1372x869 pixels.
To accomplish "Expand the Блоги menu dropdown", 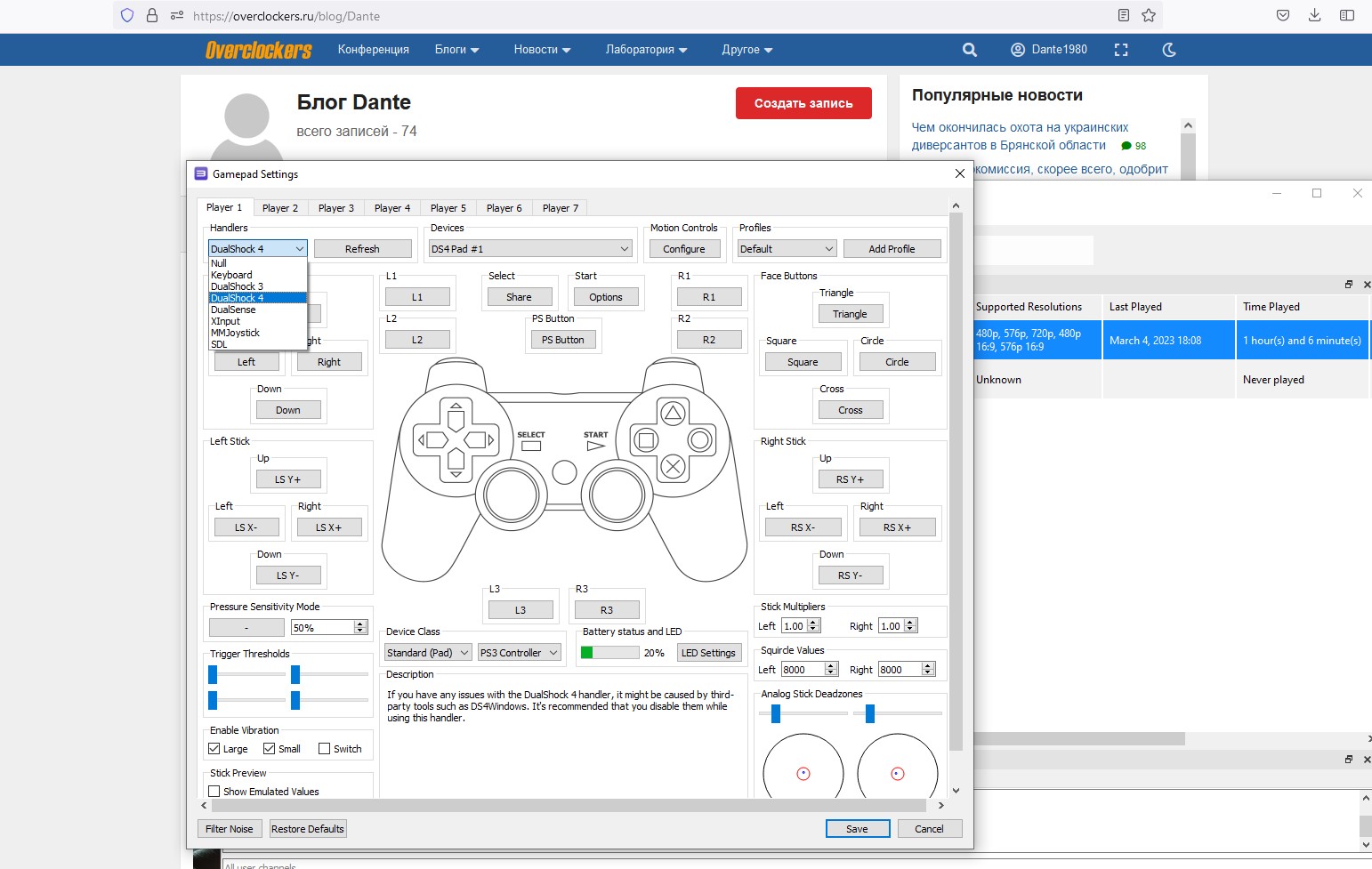I will tap(456, 50).
